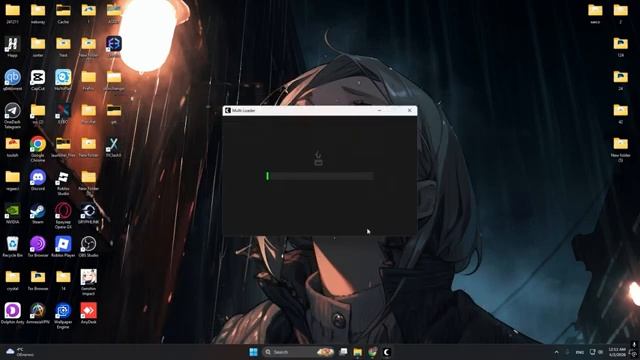Image resolution: width=640 pixels, height=360 pixels.
Task: Open the taskbar clock and date
Action: pos(617,352)
